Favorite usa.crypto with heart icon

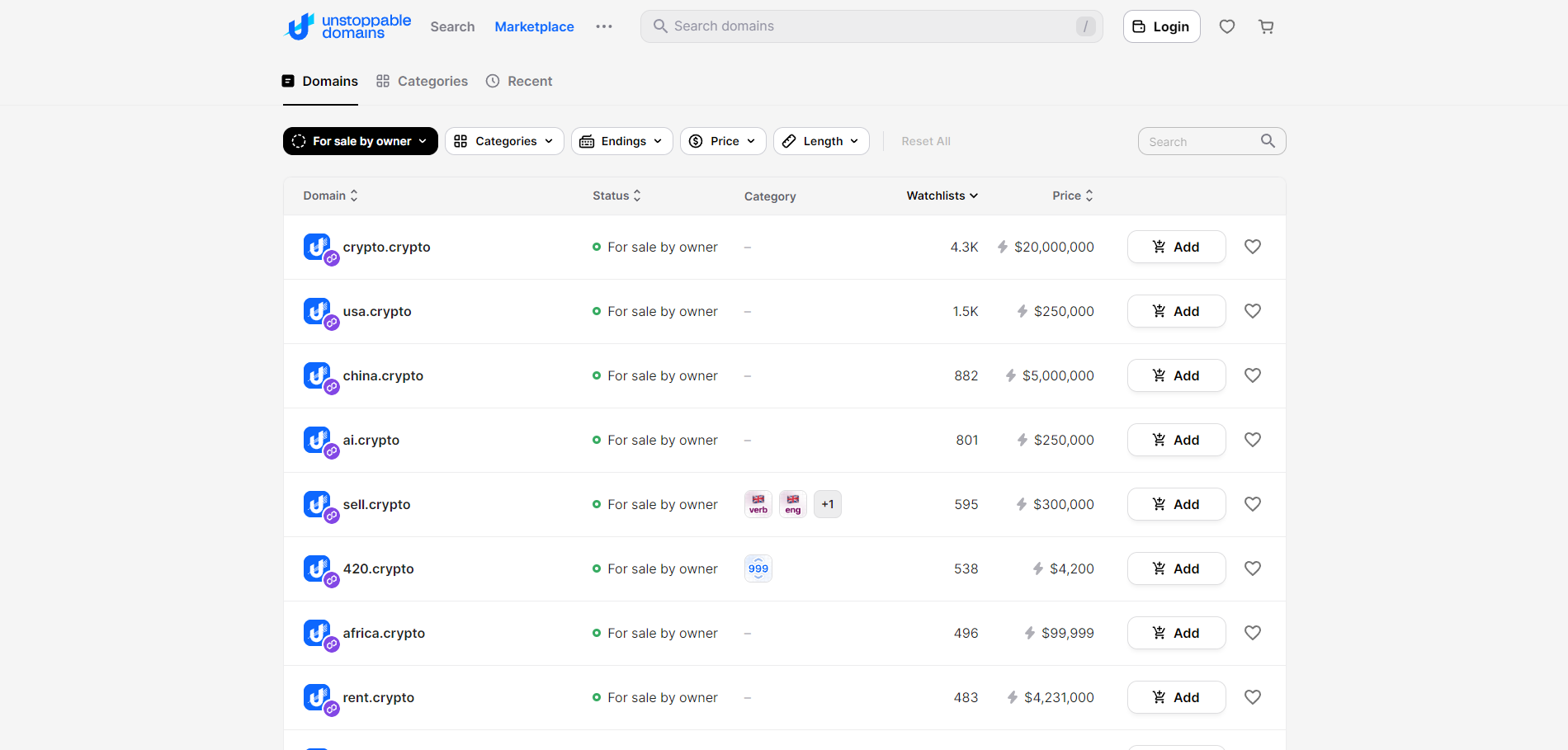click(1253, 311)
